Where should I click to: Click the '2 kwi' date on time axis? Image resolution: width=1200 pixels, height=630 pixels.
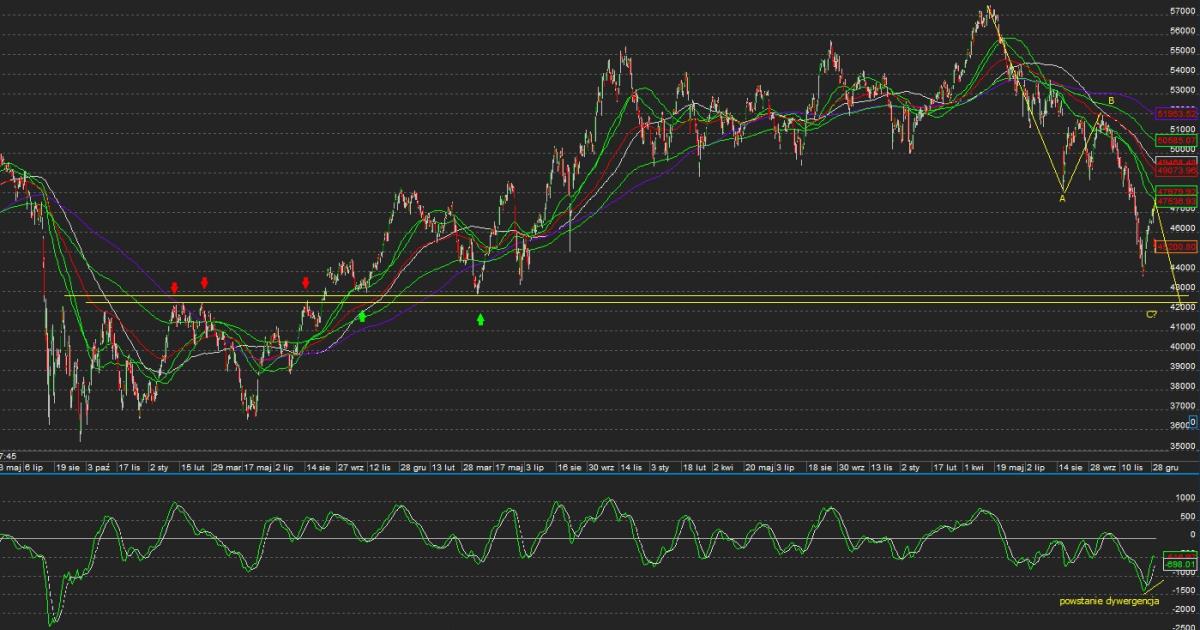pos(723,467)
